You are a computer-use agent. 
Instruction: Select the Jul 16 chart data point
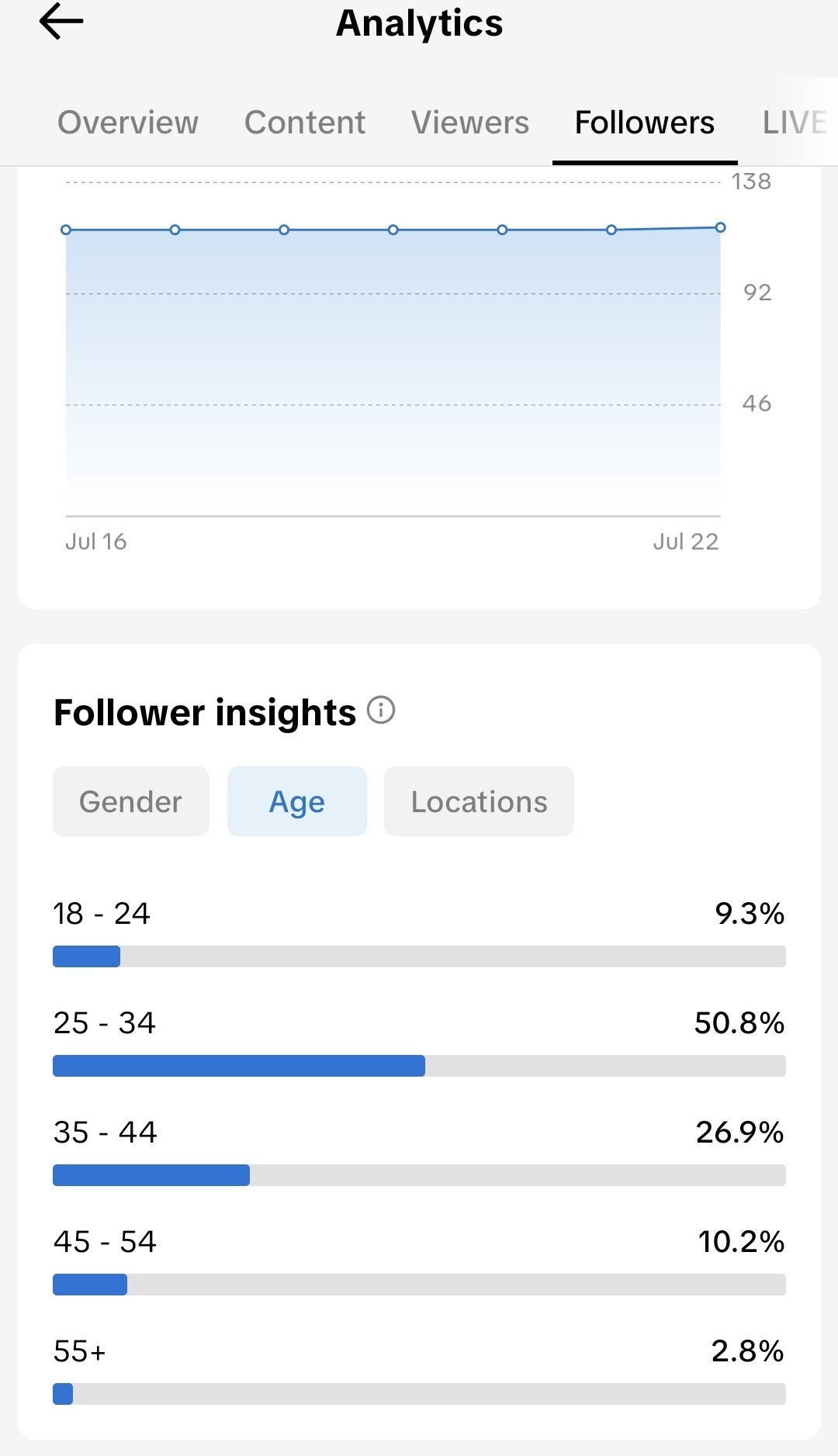point(66,230)
